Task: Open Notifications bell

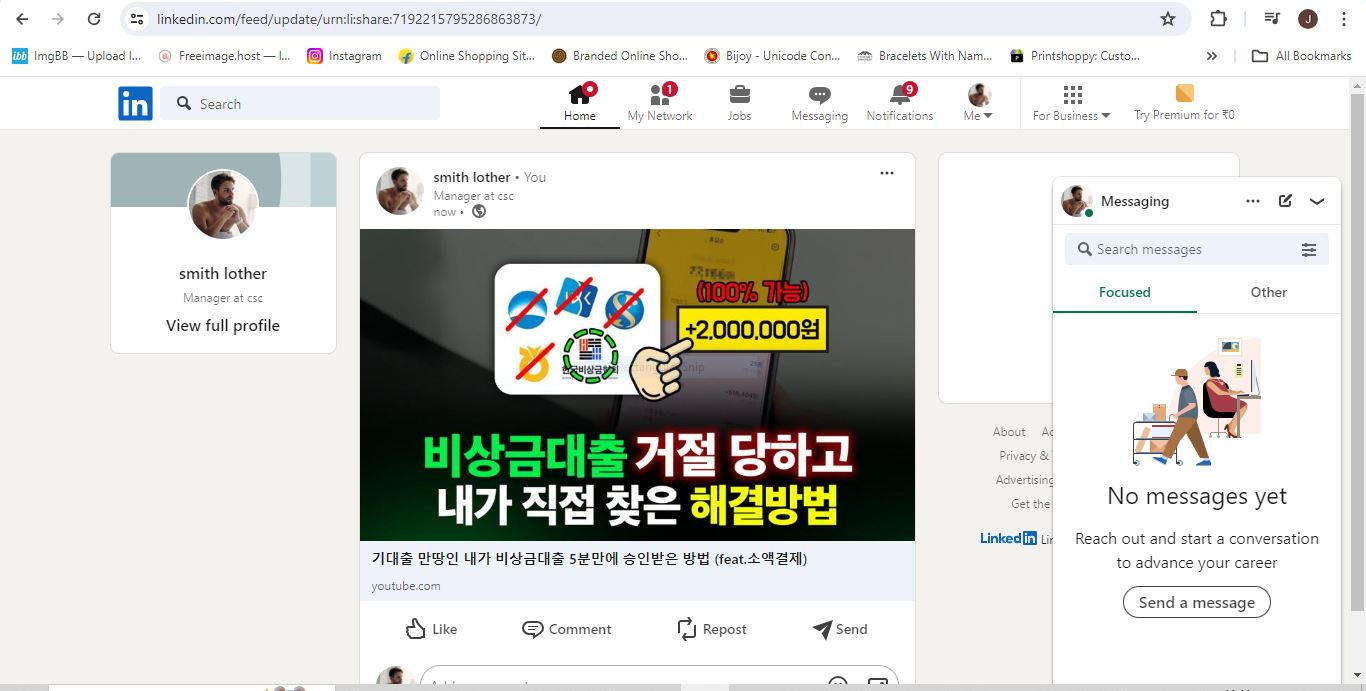Action: [x=900, y=103]
